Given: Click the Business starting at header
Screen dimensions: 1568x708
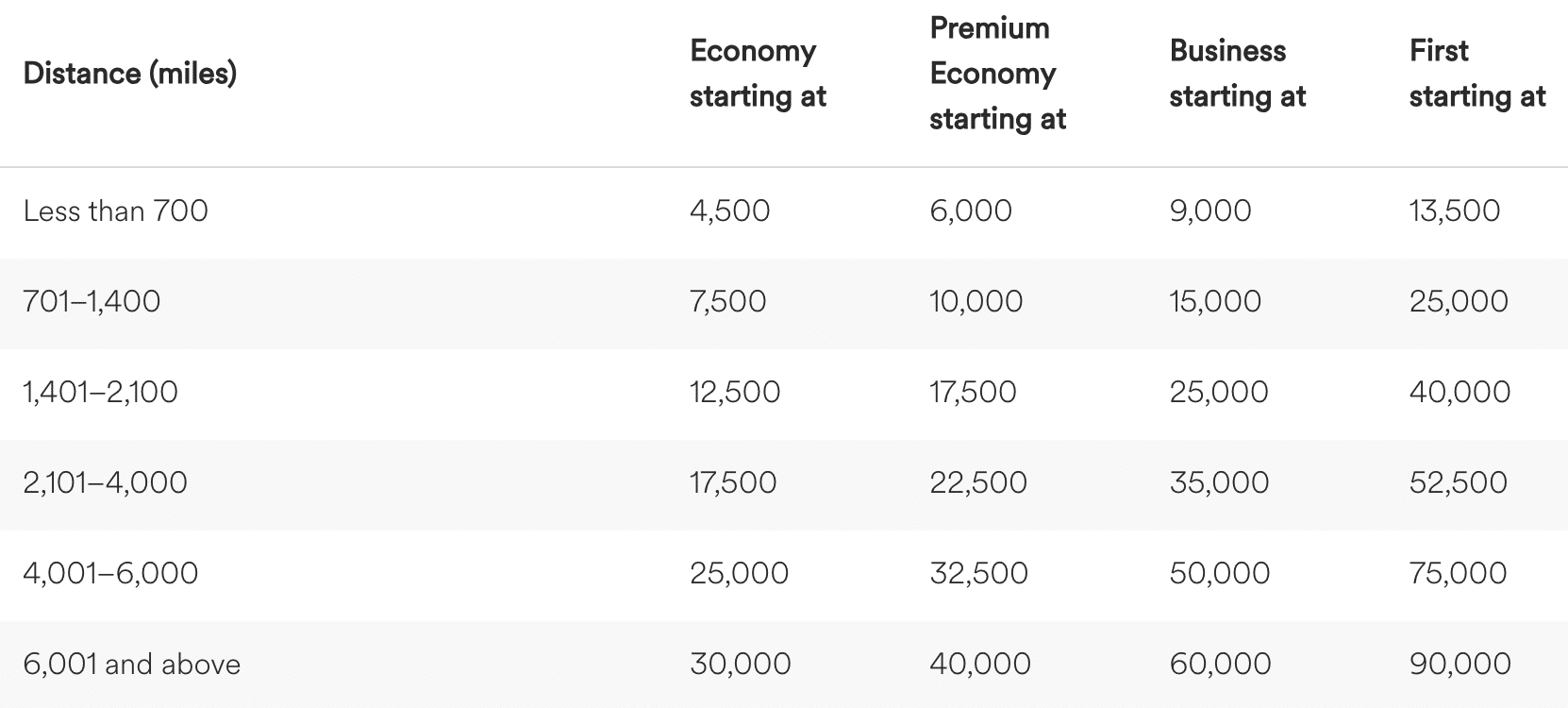Looking at the screenshot, I should (x=1237, y=74).
